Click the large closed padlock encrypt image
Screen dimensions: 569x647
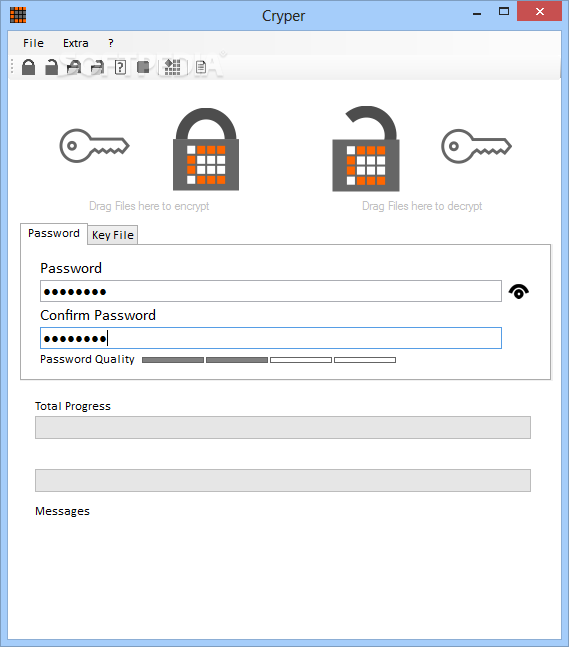[x=206, y=149]
